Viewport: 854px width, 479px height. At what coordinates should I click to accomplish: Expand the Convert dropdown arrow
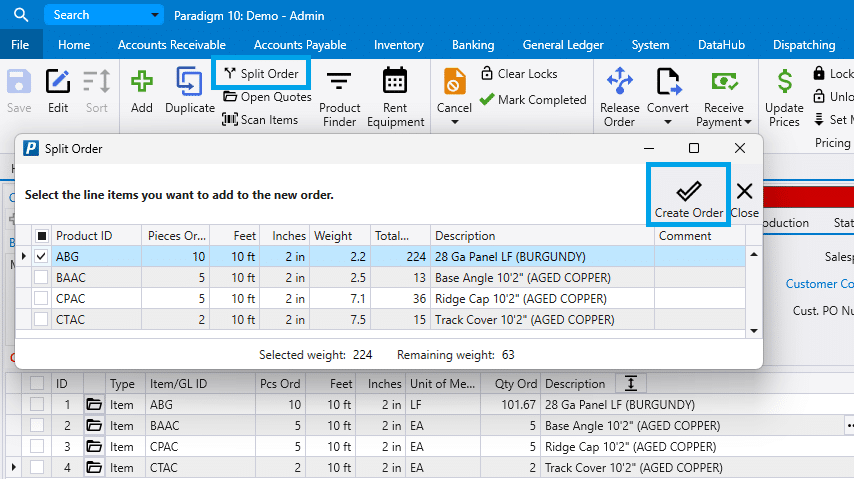click(668, 122)
